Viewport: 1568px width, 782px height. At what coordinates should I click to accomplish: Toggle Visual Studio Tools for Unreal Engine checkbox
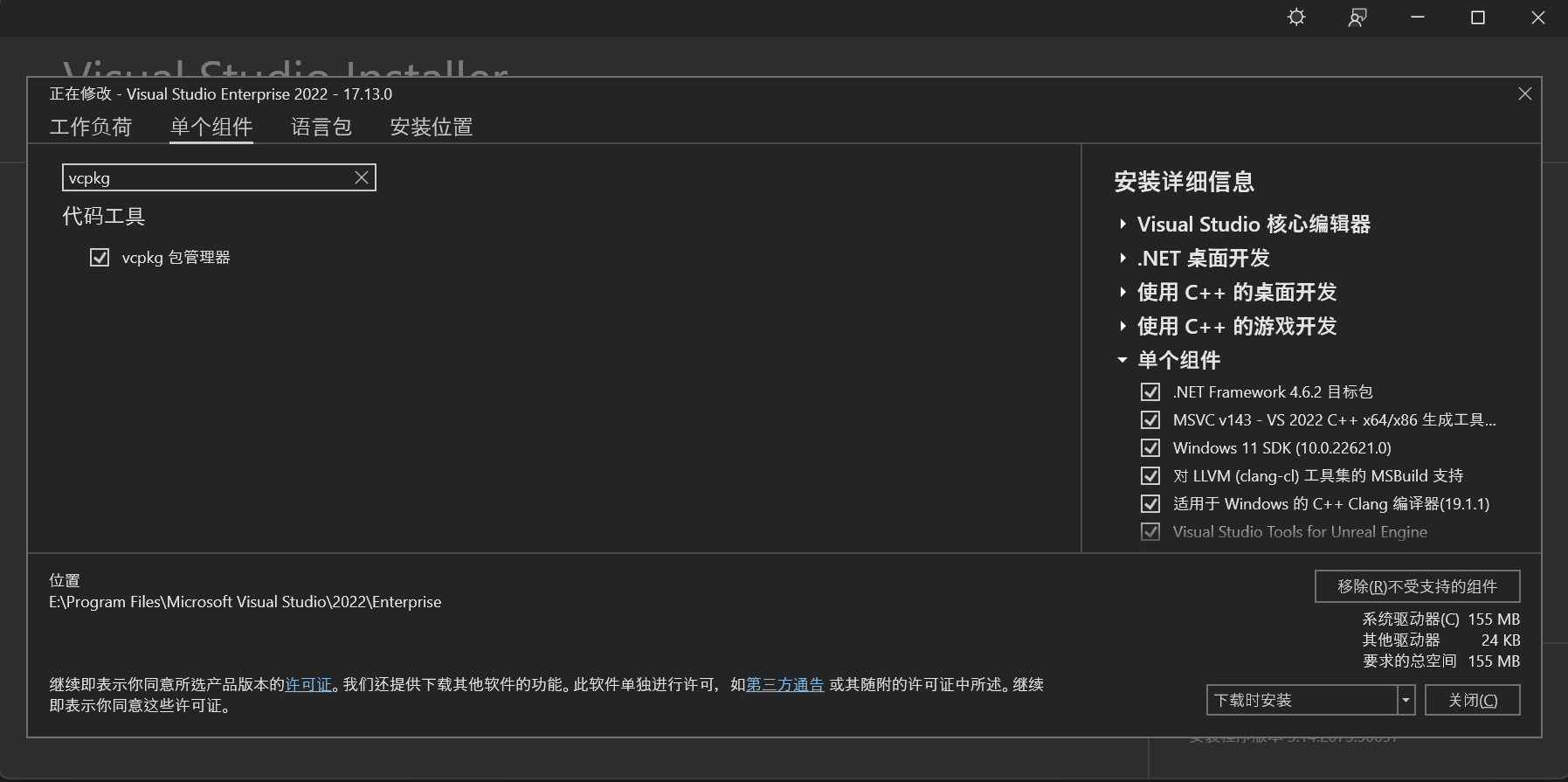(1150, 531)
